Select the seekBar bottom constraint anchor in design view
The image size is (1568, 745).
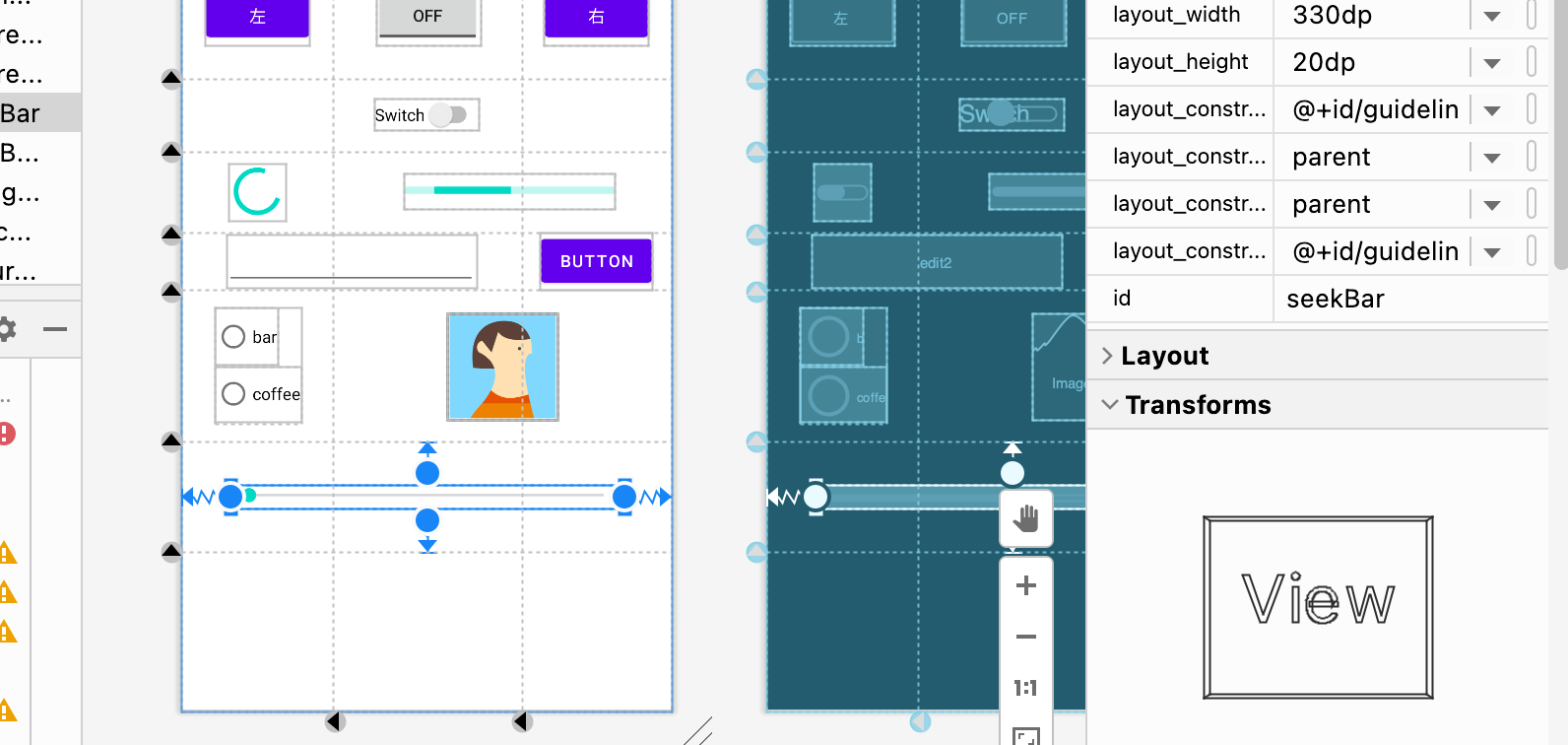[x=427, y=520]
